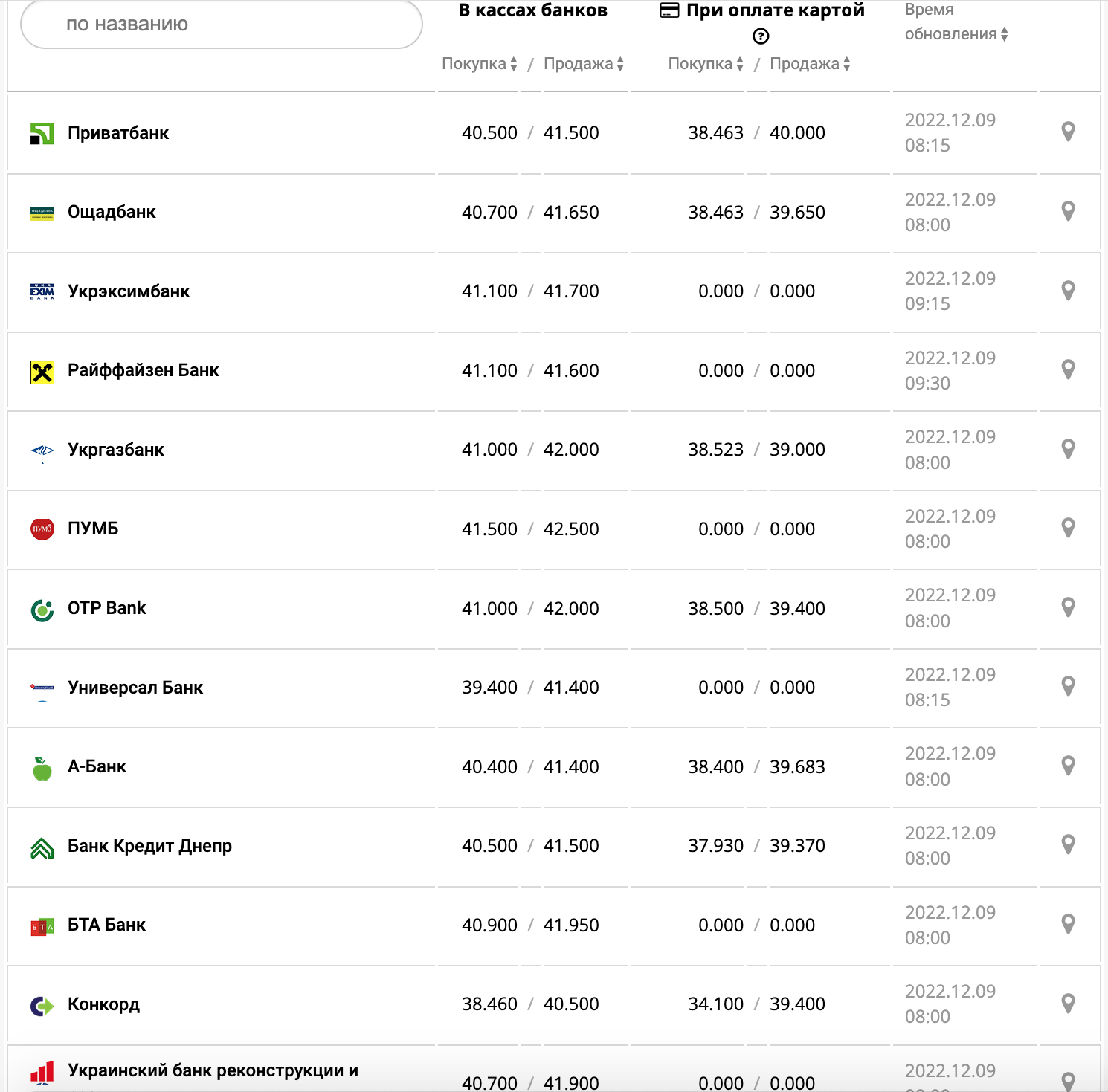1108x1092 pixels.
Task: Sort by cash desk Продажа rate
Action: (x=584, y=64)
